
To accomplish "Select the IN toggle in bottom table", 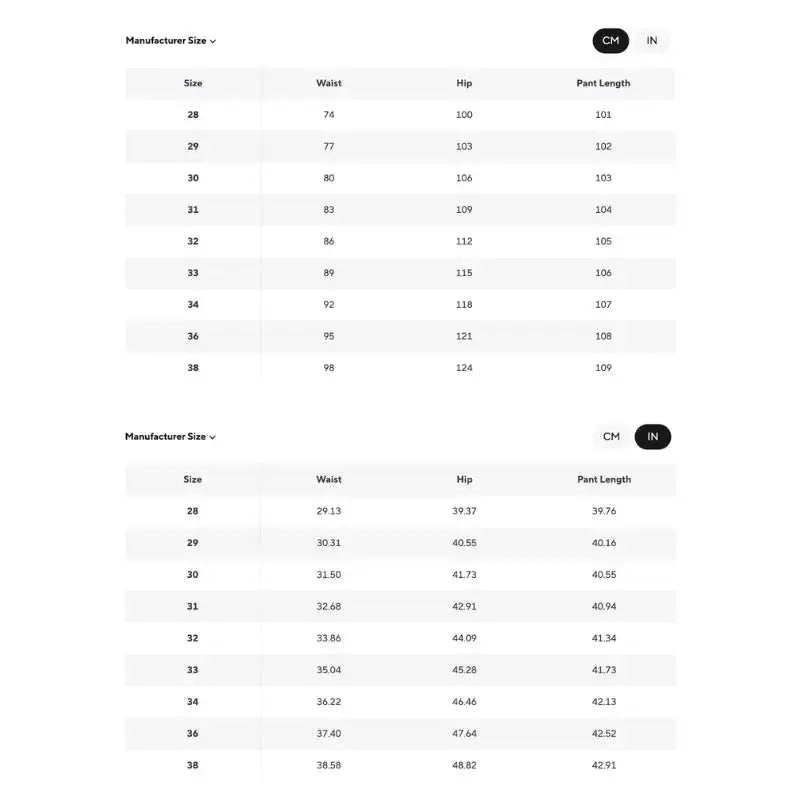I will tap(653, 437).
